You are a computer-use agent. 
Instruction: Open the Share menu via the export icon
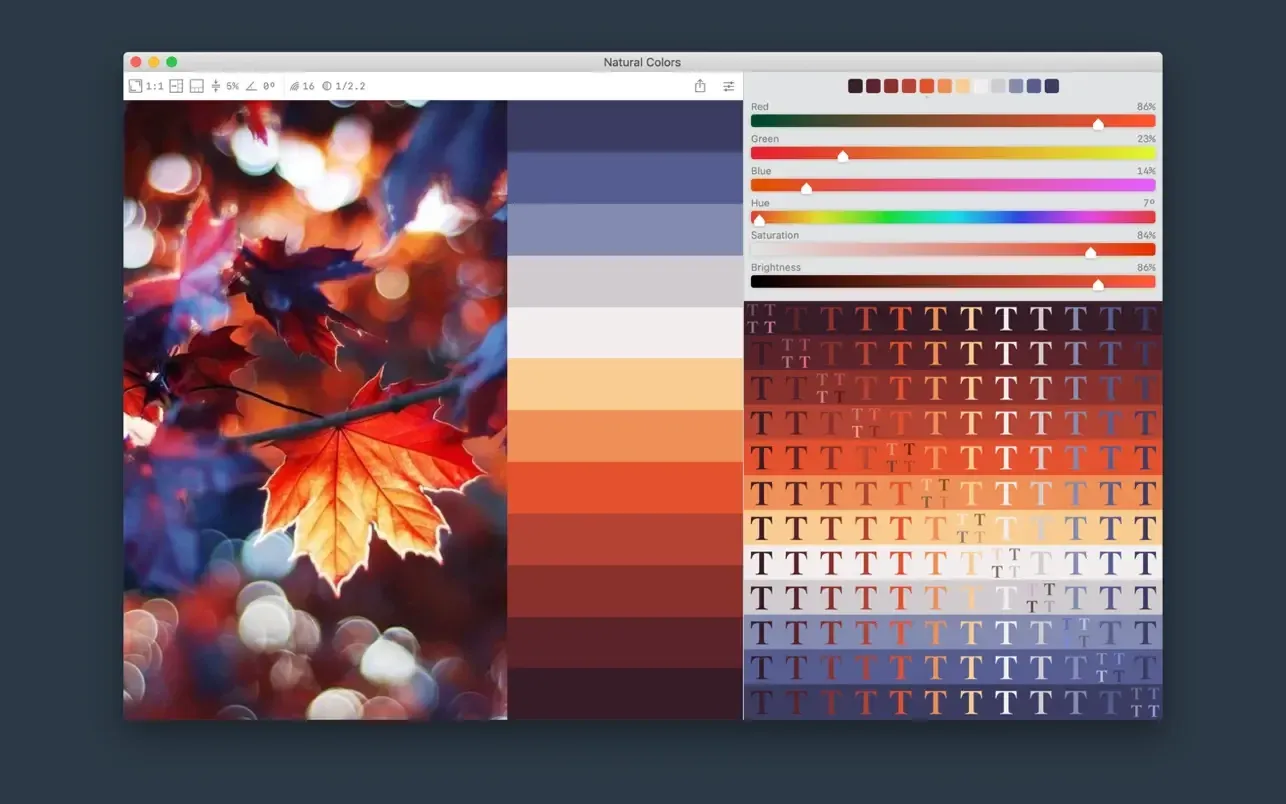pos(700,86)
